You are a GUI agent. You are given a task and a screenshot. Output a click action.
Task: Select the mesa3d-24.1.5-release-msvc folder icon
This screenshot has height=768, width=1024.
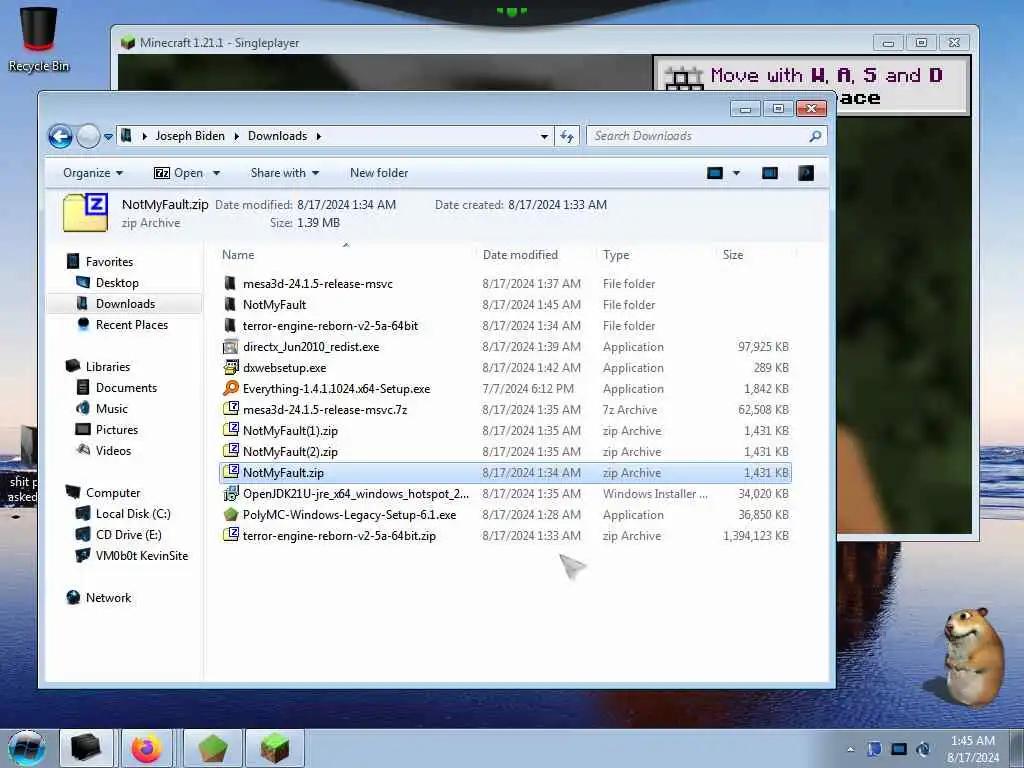pyautogui.click(x=230, y=283)
